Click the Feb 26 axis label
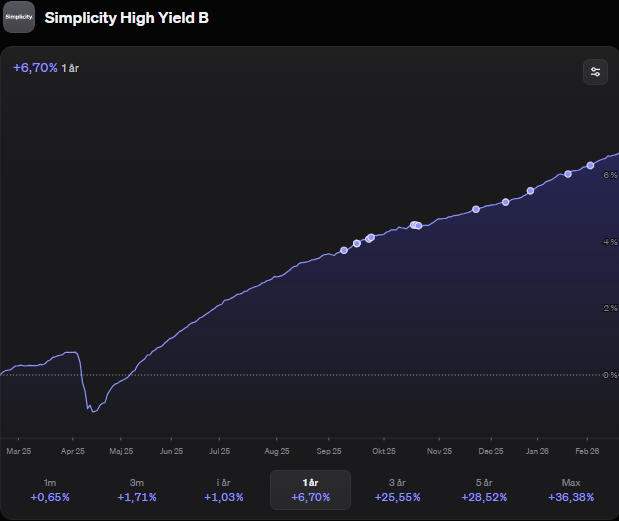This screenshot has width=619, height=521. coord(587,451)
